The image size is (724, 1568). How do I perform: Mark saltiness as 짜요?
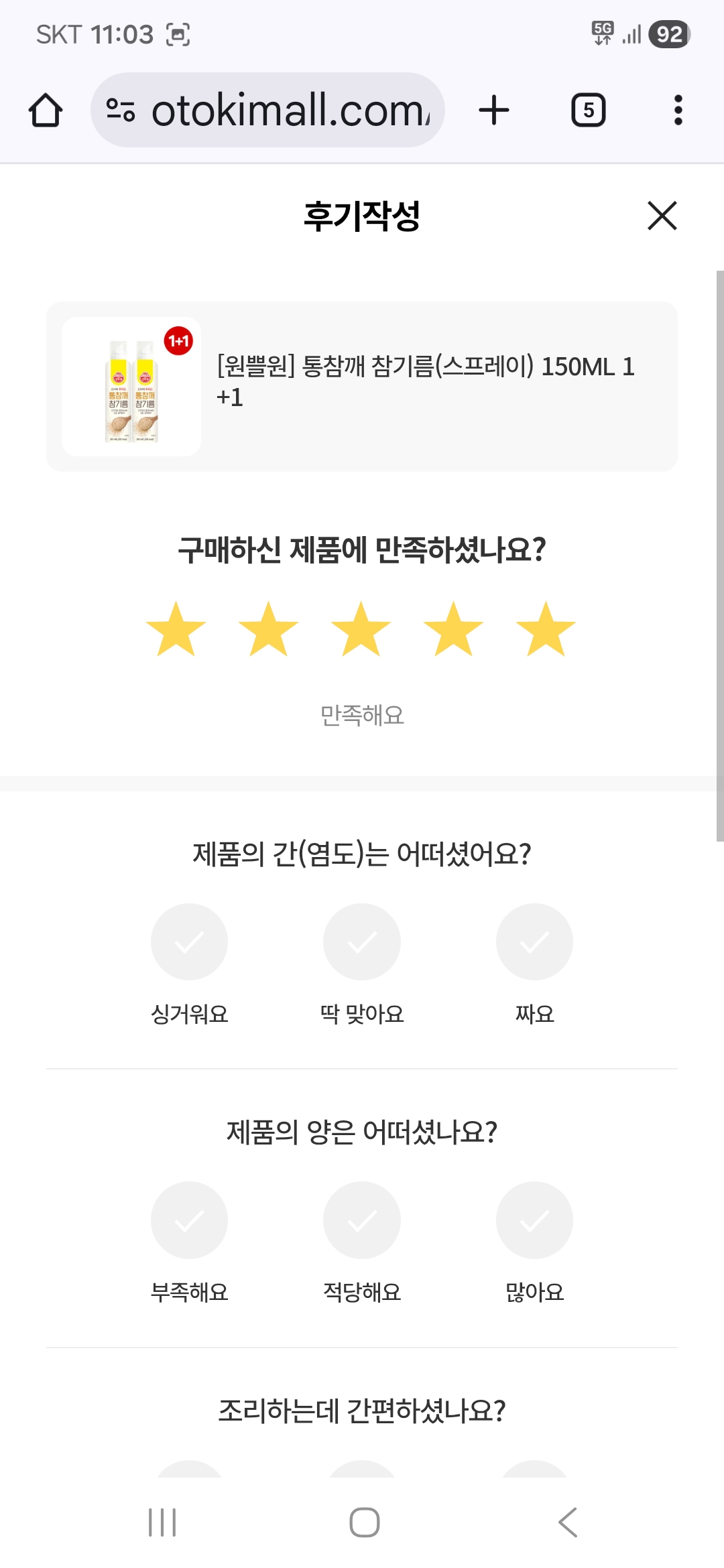pos(534,942)
